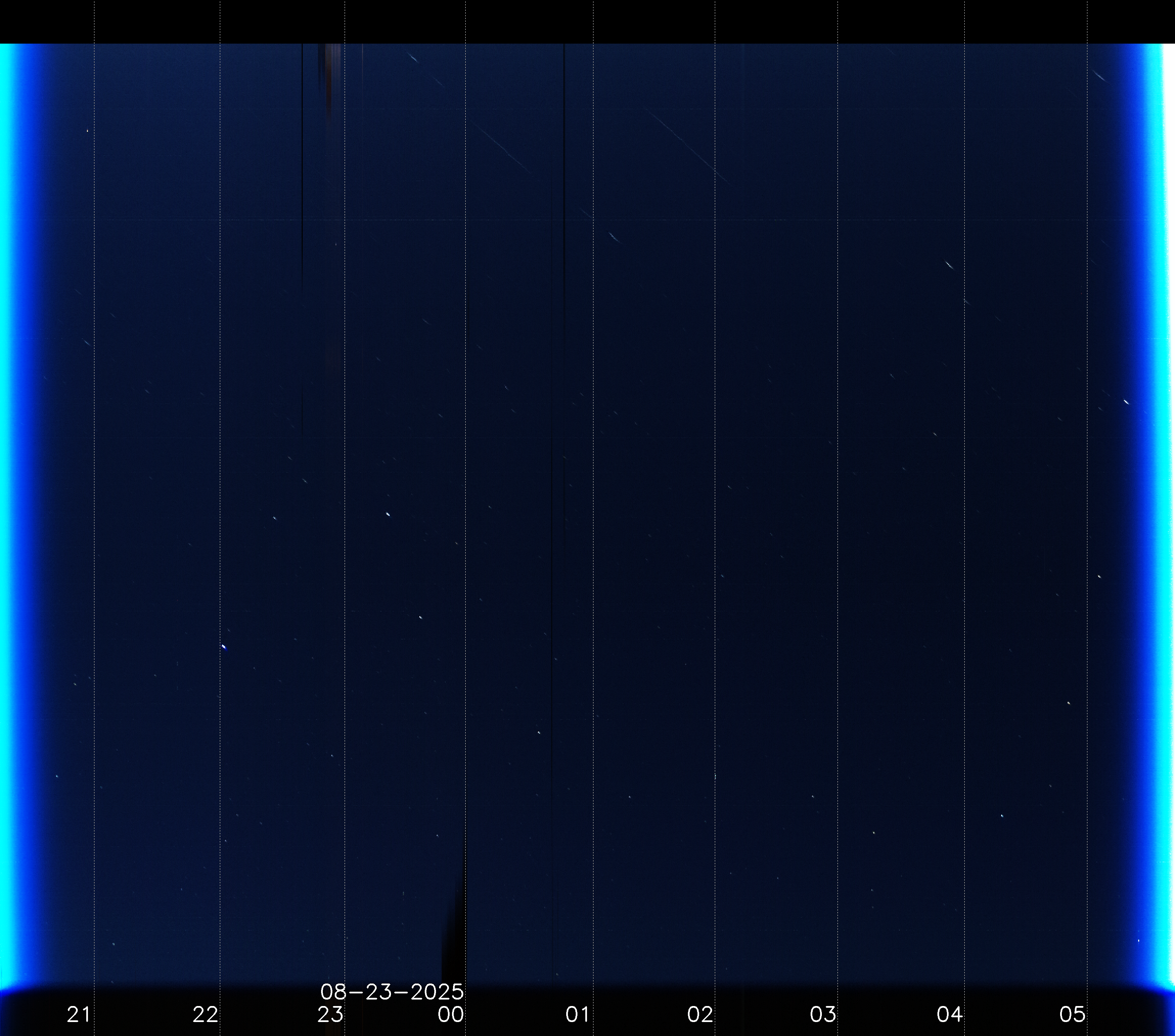Image resolution: width=1175 pixels, height=1036 pixels.
Task: Click the bright star between 23 and 00 gridlines
Action: click(x=388, y=514)
